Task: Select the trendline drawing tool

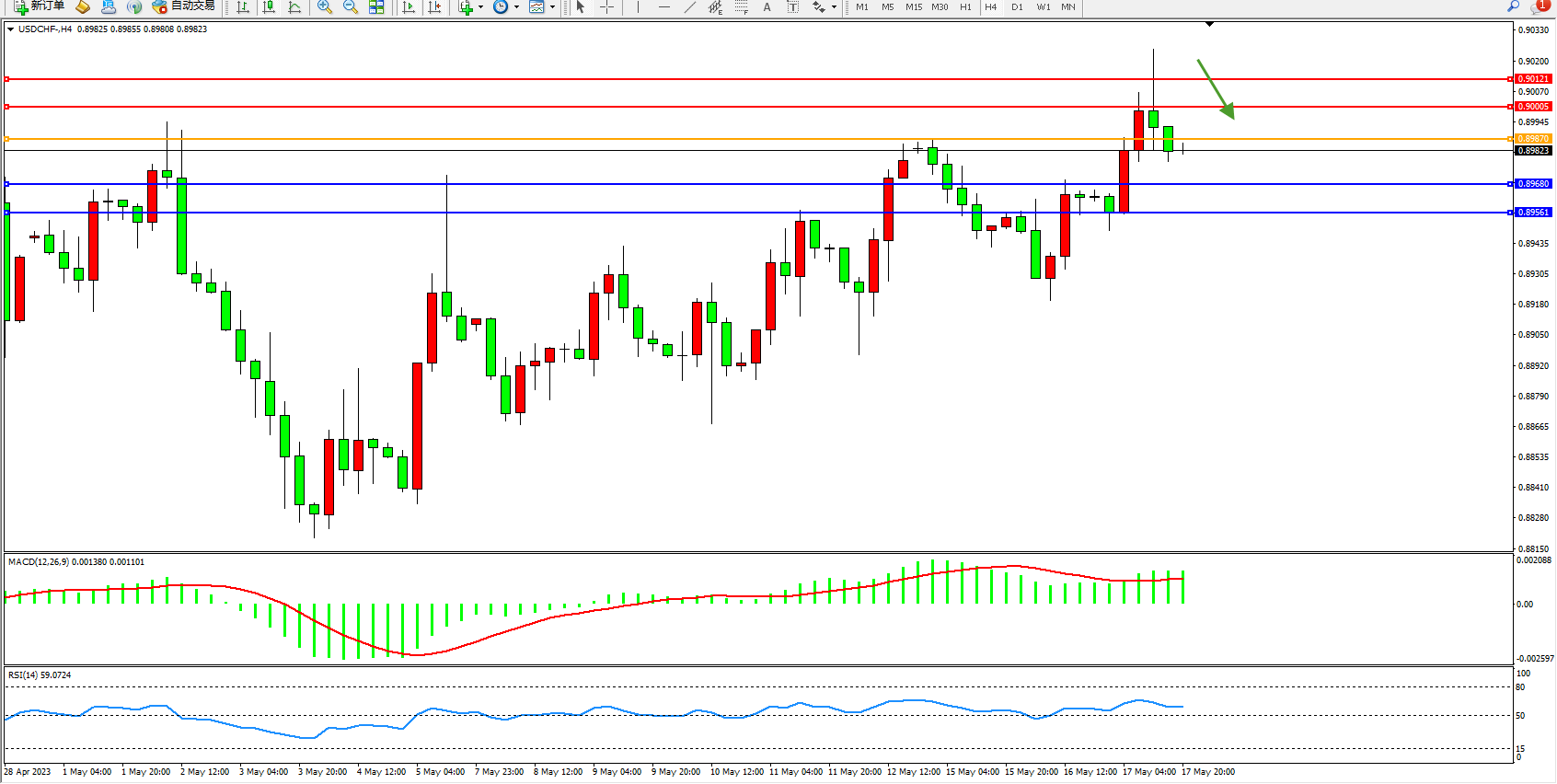Action: [690, 7]
